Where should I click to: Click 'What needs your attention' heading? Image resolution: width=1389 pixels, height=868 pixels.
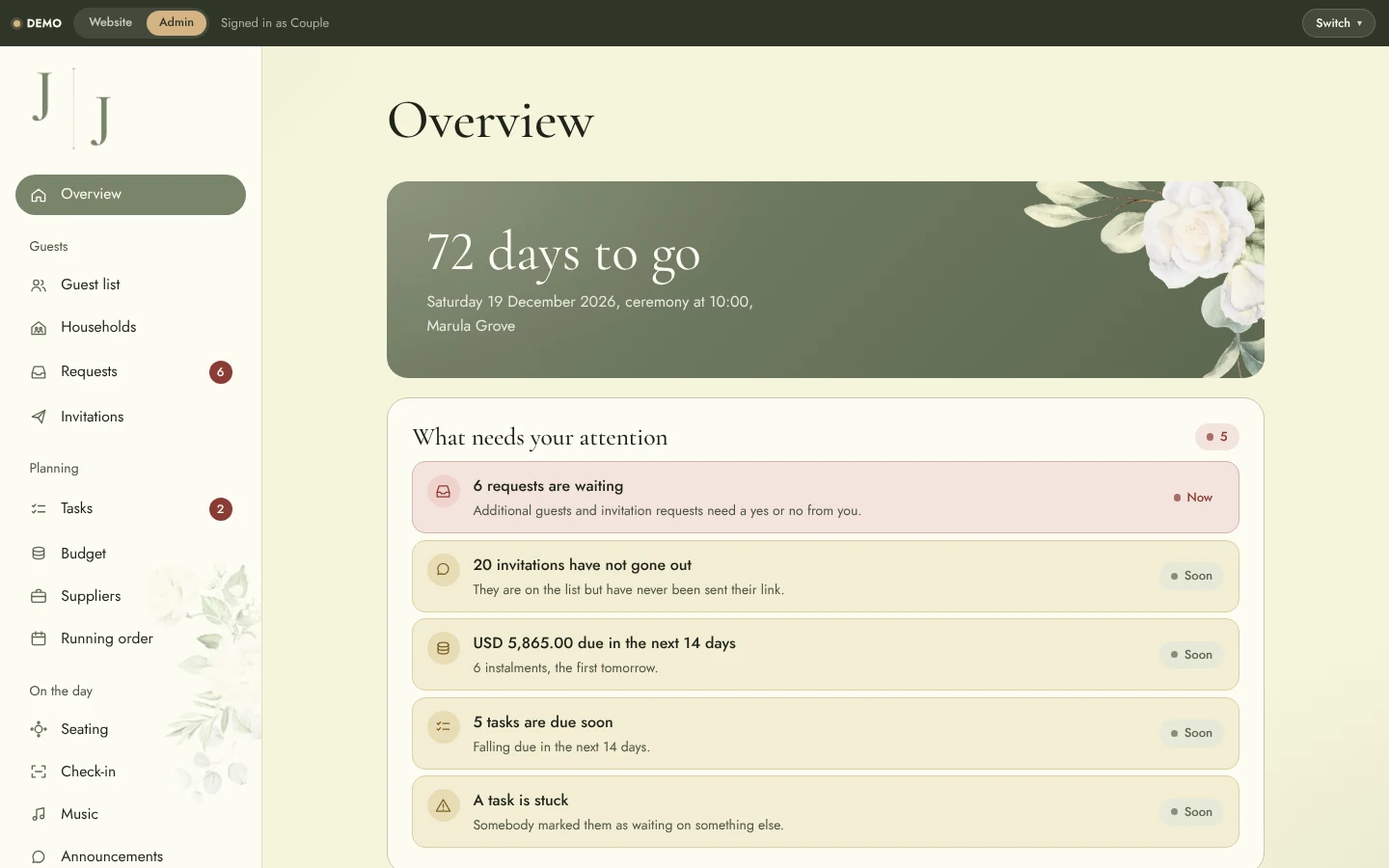click(x=540, y=438)
